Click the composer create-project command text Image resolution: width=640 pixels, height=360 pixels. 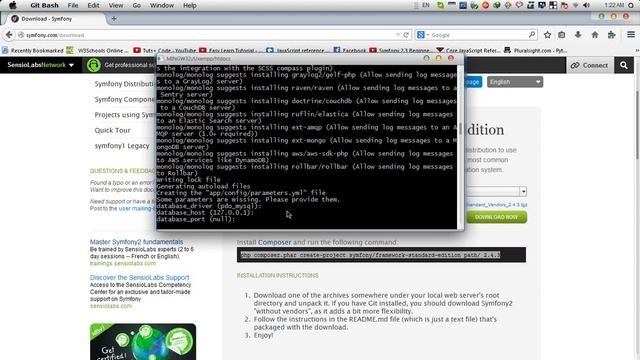(370, 255)
